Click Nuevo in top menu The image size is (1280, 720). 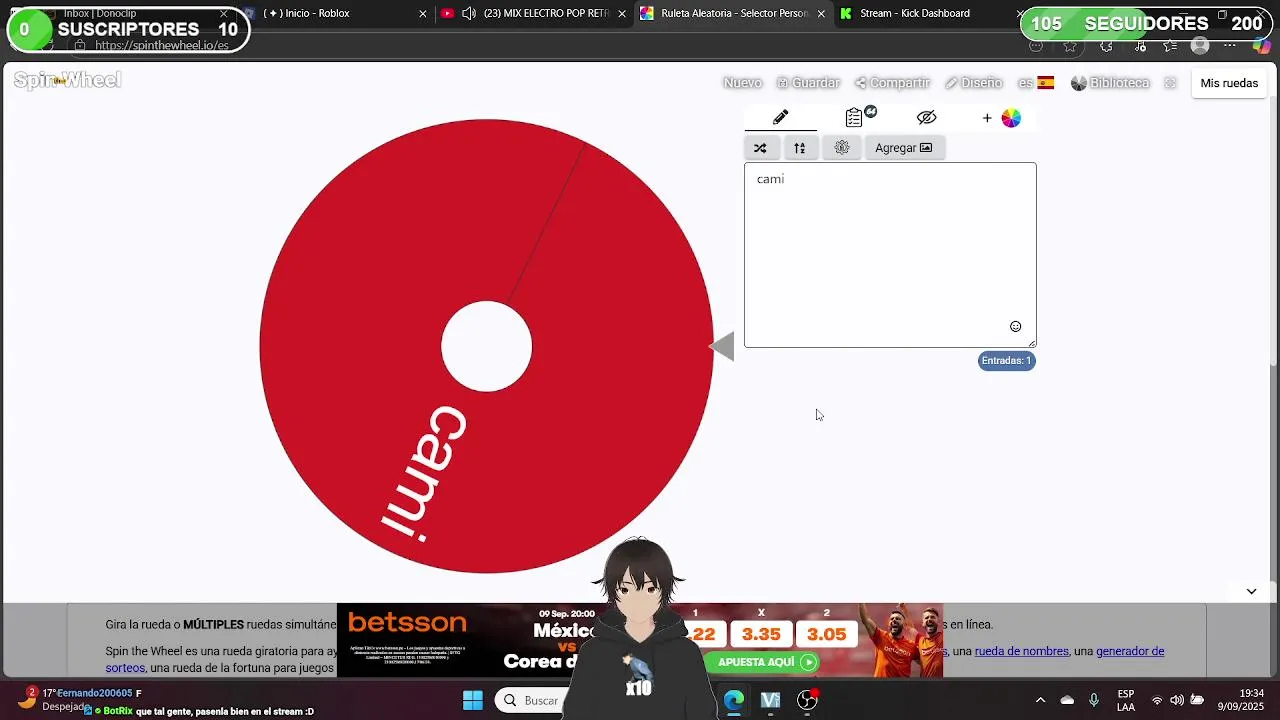[x=742, y=83]
